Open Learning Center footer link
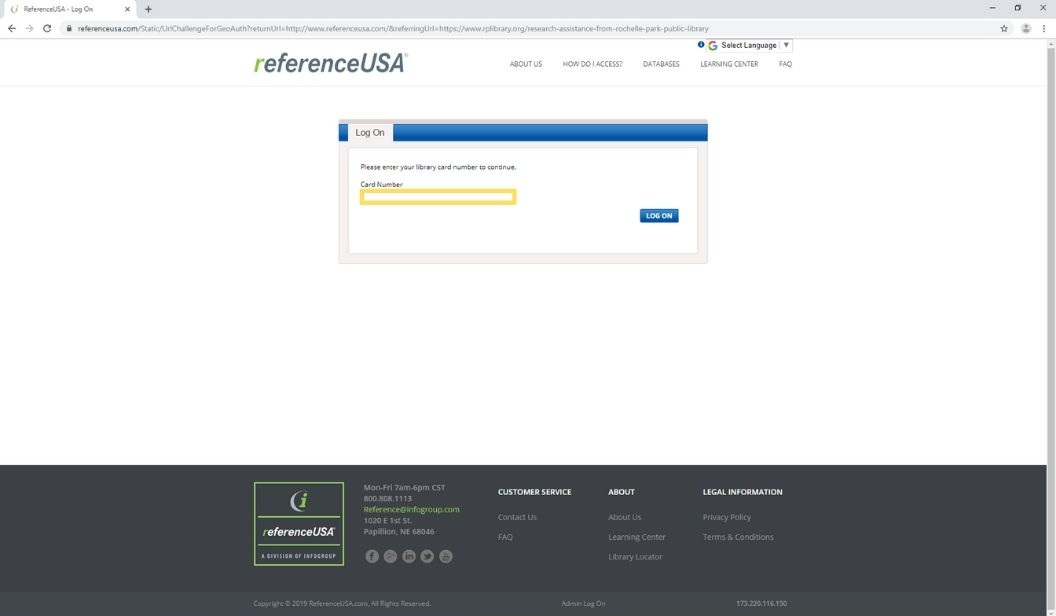 pos(636,537)
